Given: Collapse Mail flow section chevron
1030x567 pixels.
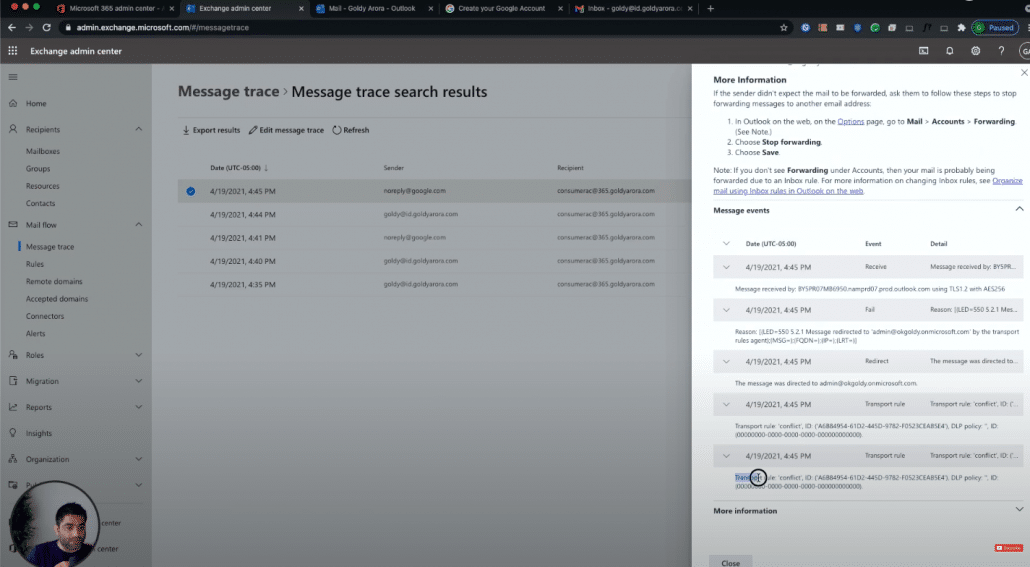Looking at the screenshot, I should click(x=139, y=225).
